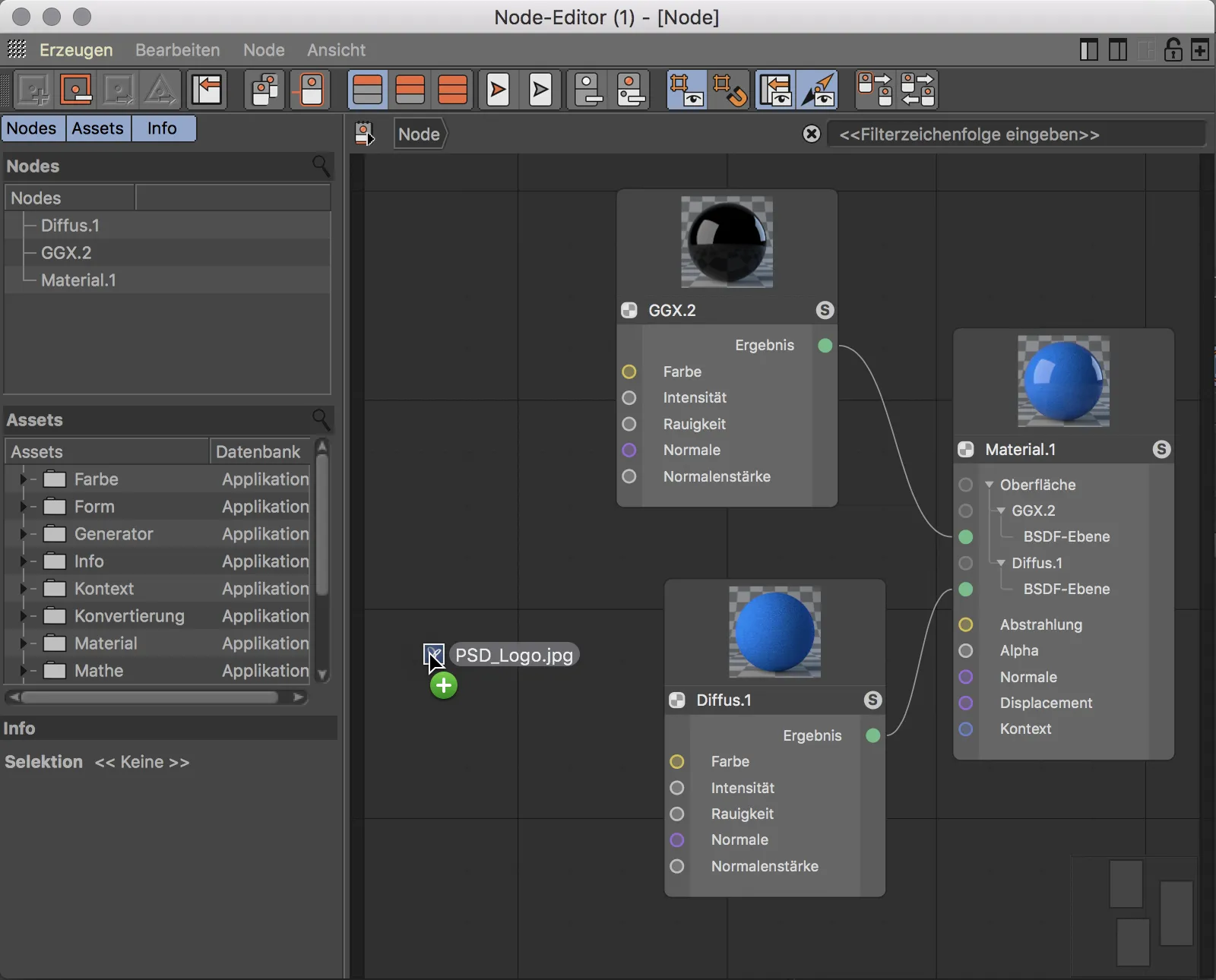Toggle grid snapping magnet icon
This screenshot has width=1216, height=980.
[x=730, y=90]
